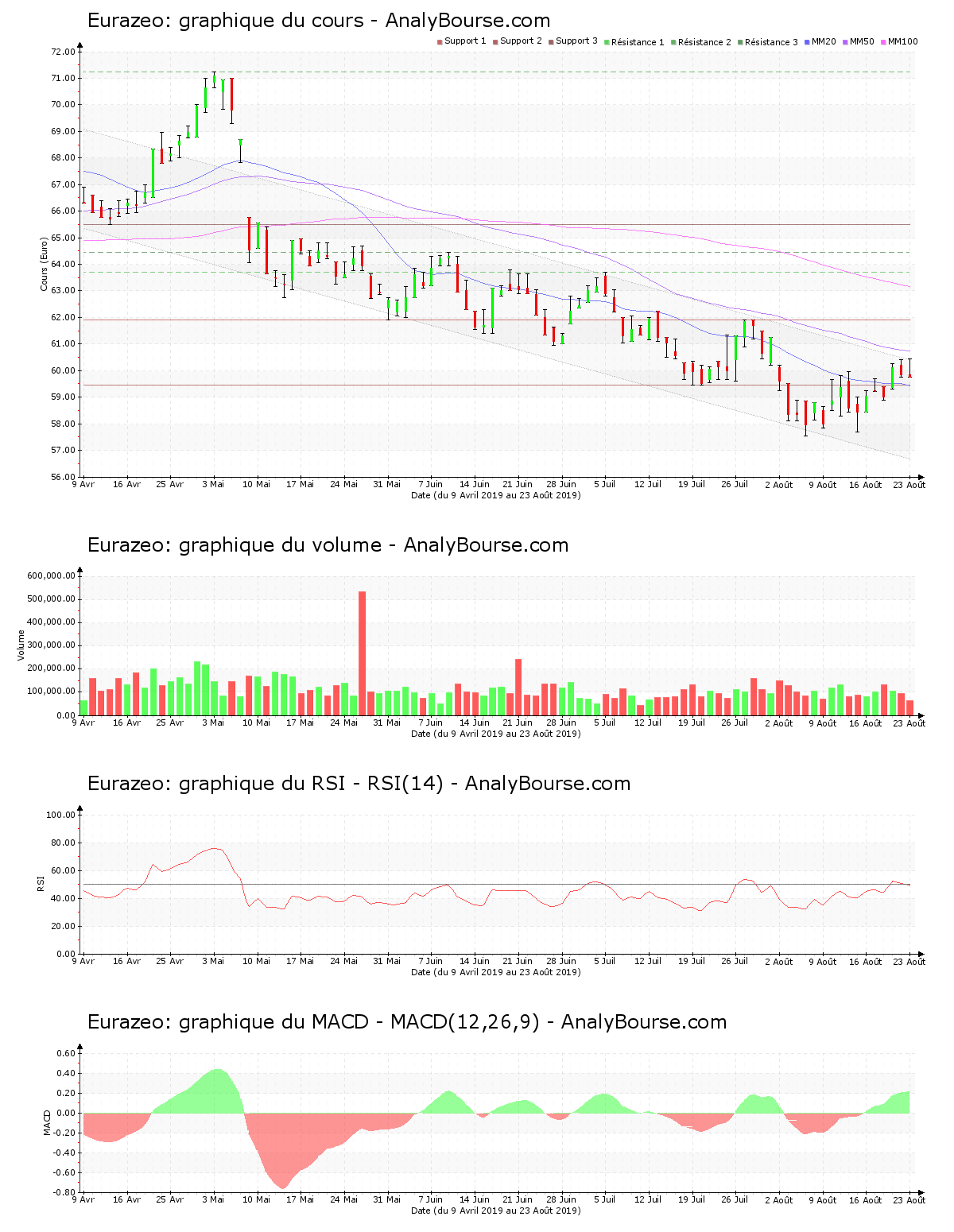
Task: Select the Support 2 legend label
Action: click(521, 41)
